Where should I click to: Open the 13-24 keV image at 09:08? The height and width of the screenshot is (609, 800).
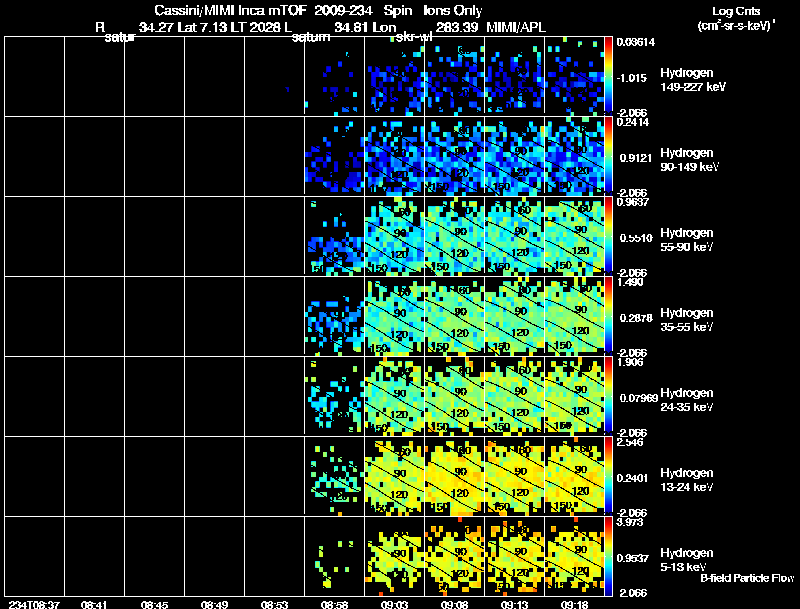tap(455, 476)
